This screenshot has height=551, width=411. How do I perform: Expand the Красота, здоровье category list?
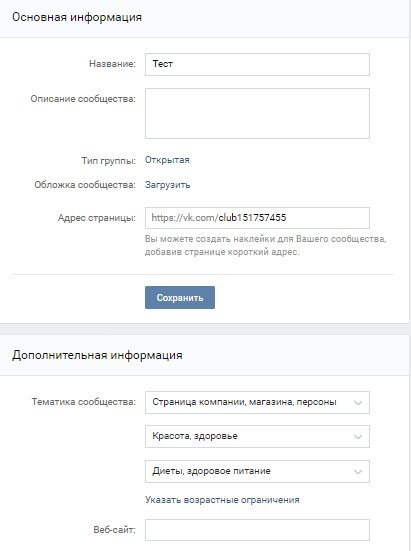click(257, 436)
